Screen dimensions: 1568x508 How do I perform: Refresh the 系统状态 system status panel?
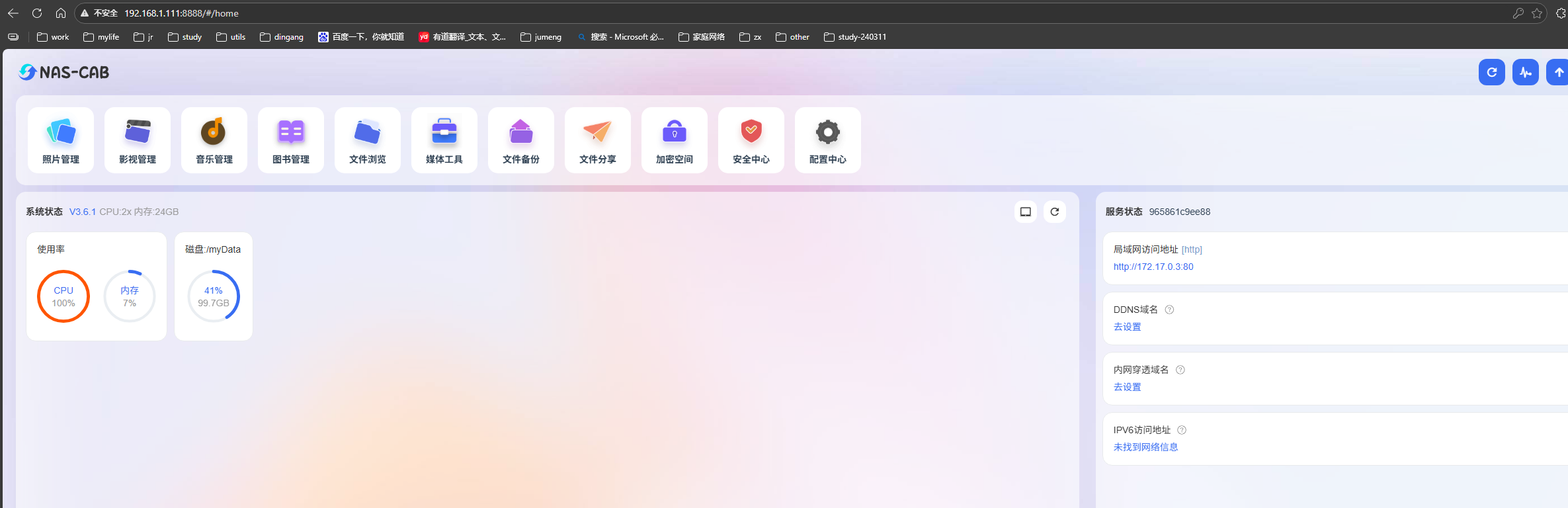pyautogui.click(x=1054, y=212)
